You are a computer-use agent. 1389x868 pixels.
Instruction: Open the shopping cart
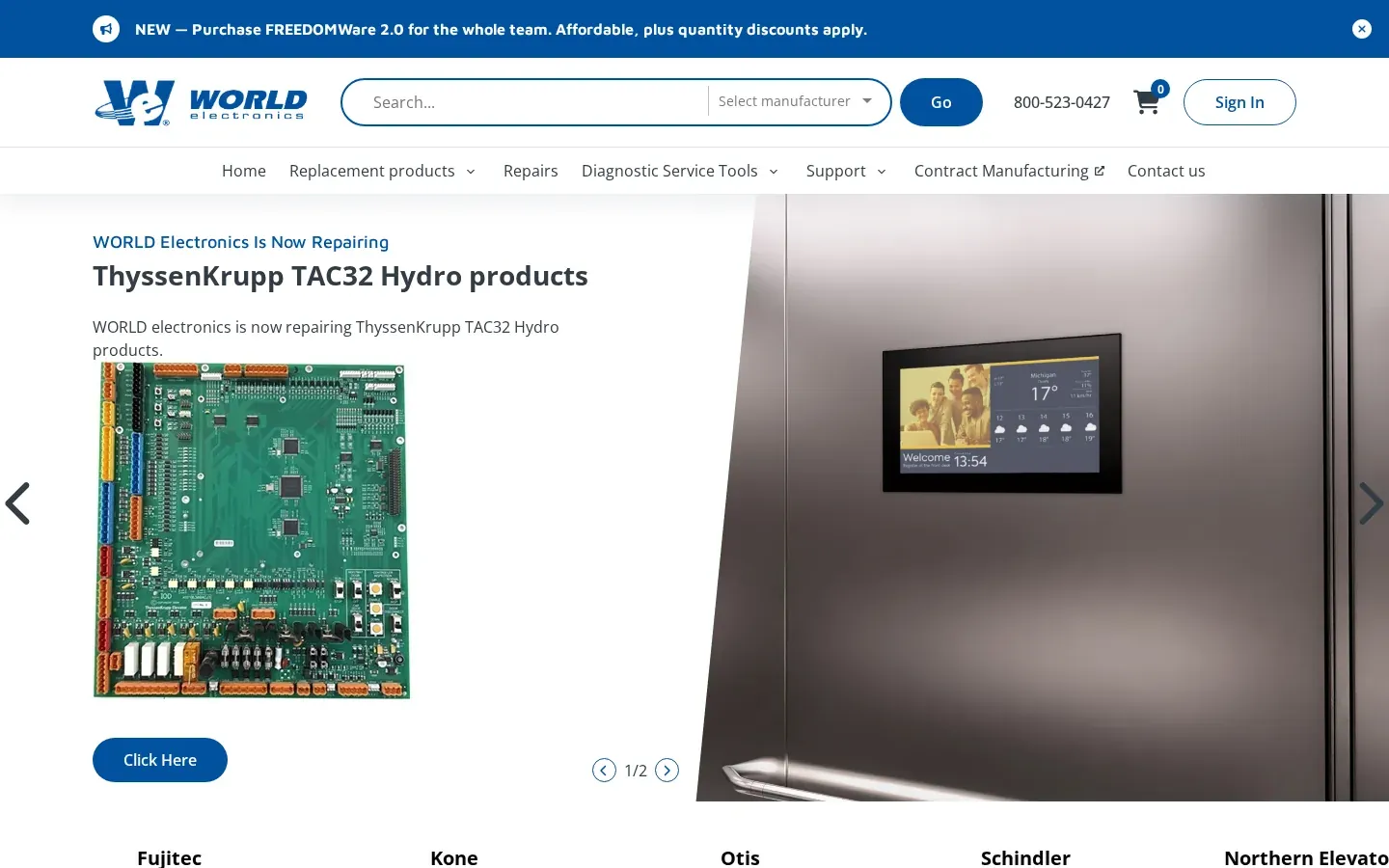pyautogui.click(x=1147, y=101)
